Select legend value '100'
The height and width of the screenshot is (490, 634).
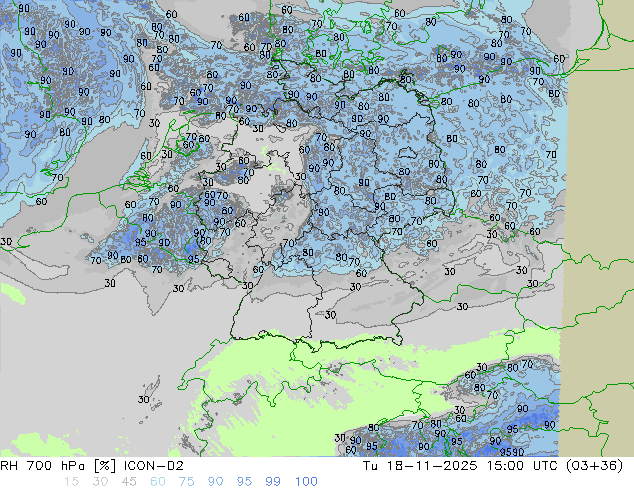tap(306, 482)
